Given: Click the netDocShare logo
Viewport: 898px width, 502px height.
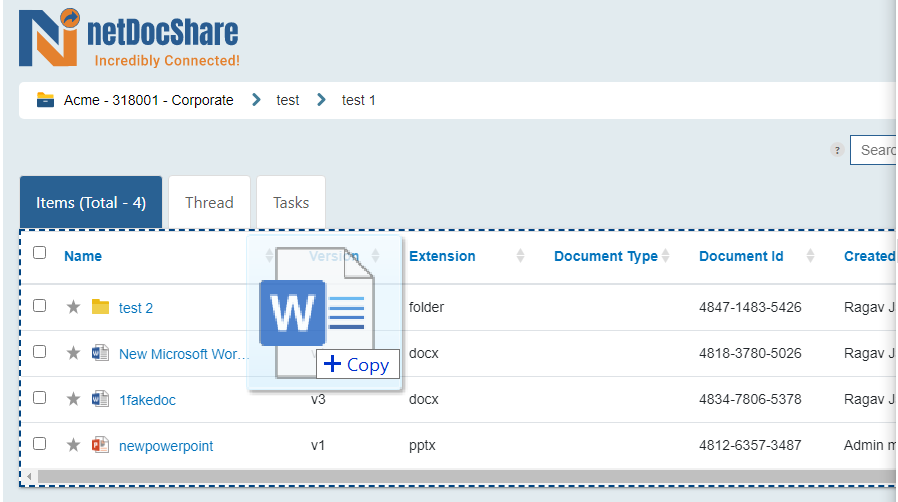Looking at the screenshot, I should pos(129,38).
